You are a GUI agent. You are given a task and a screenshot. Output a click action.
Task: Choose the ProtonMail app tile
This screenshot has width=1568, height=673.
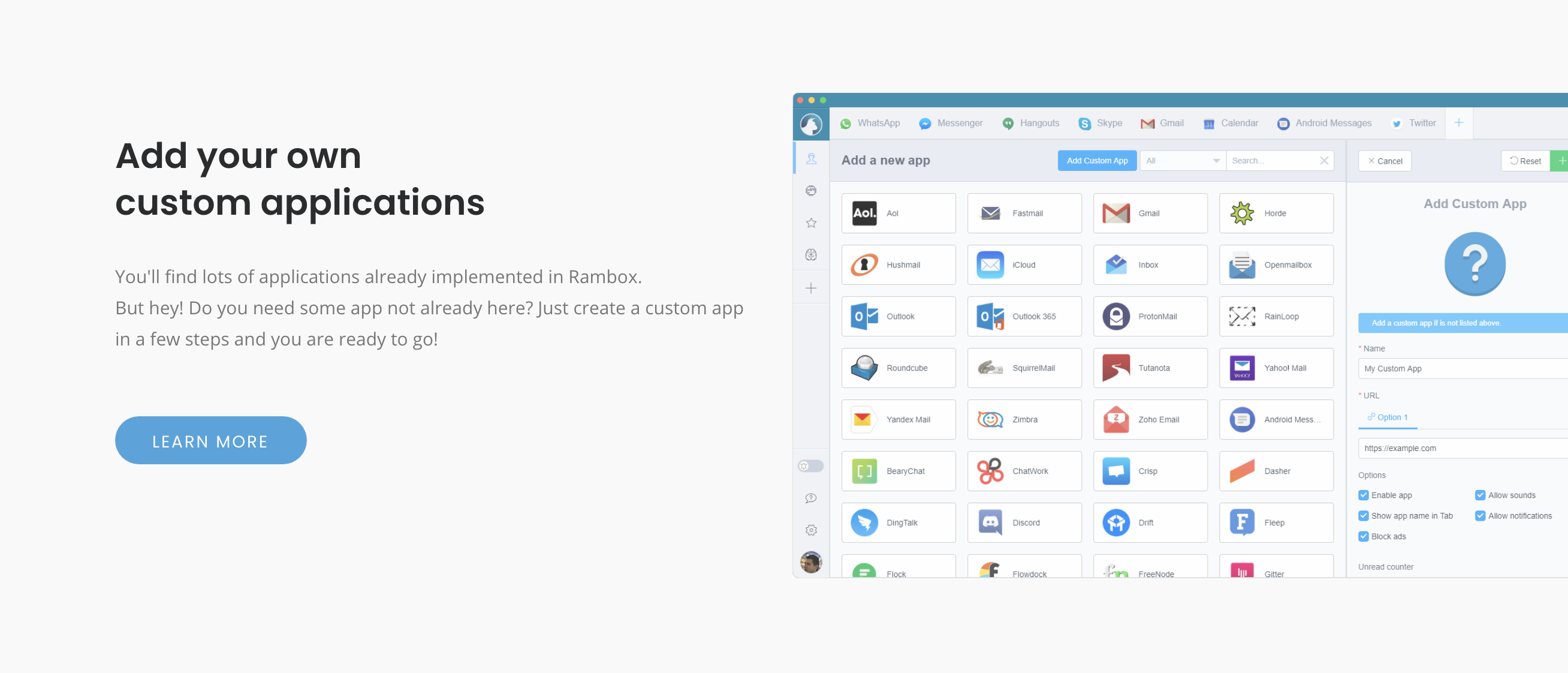1150,317
